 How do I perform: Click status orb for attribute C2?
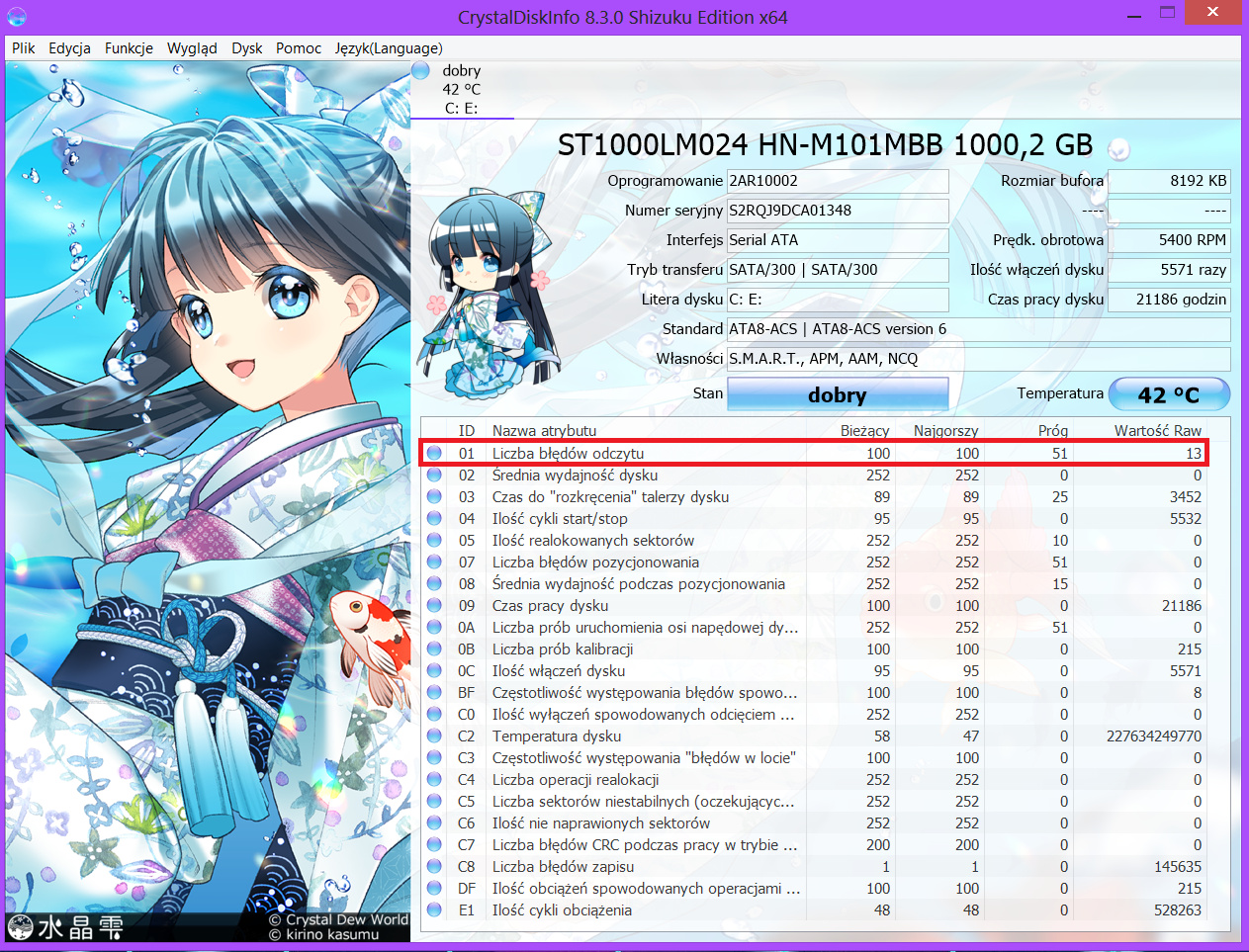[x=434, y=736]
